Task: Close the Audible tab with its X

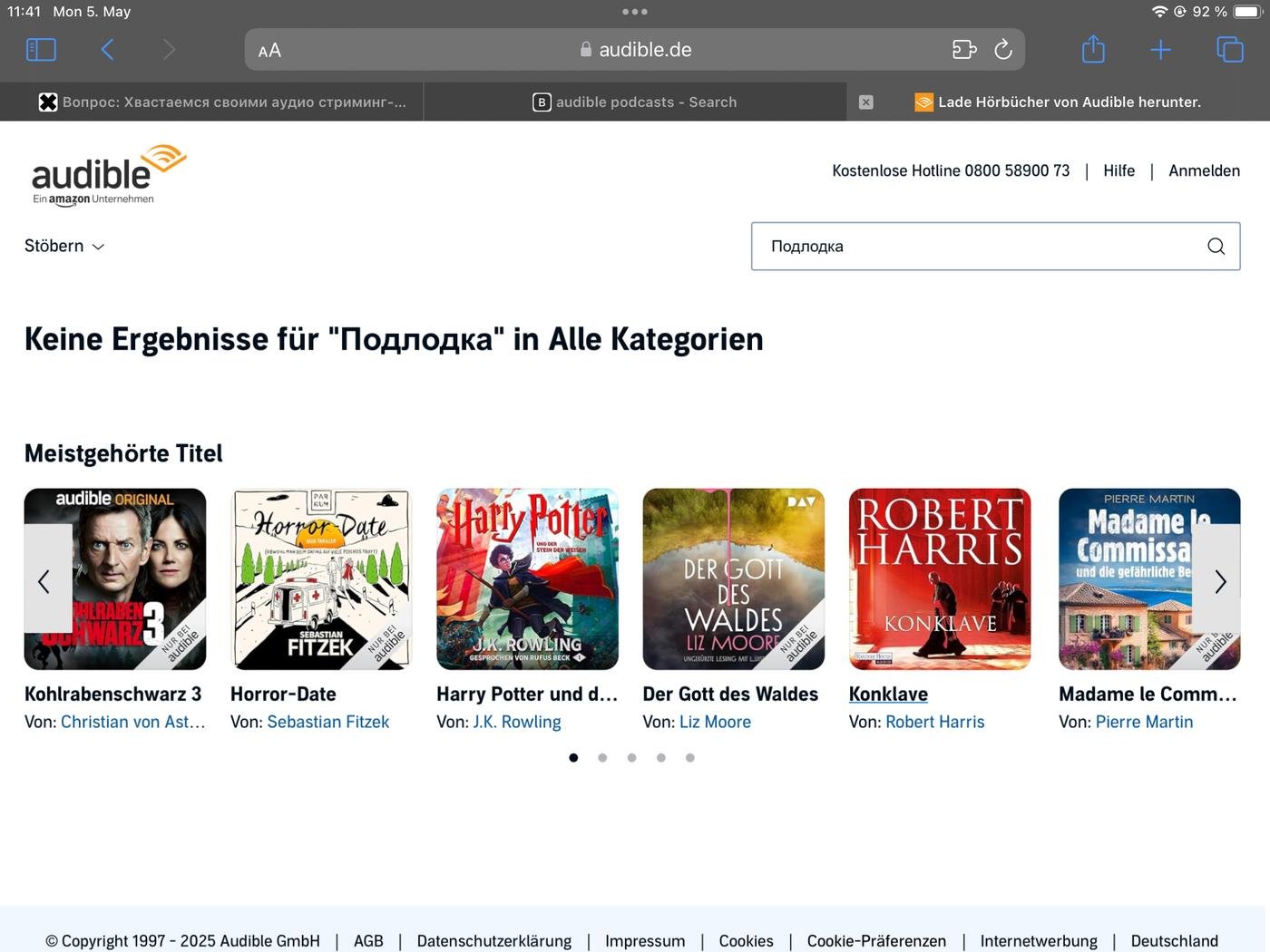Action: tap(866, 102)
